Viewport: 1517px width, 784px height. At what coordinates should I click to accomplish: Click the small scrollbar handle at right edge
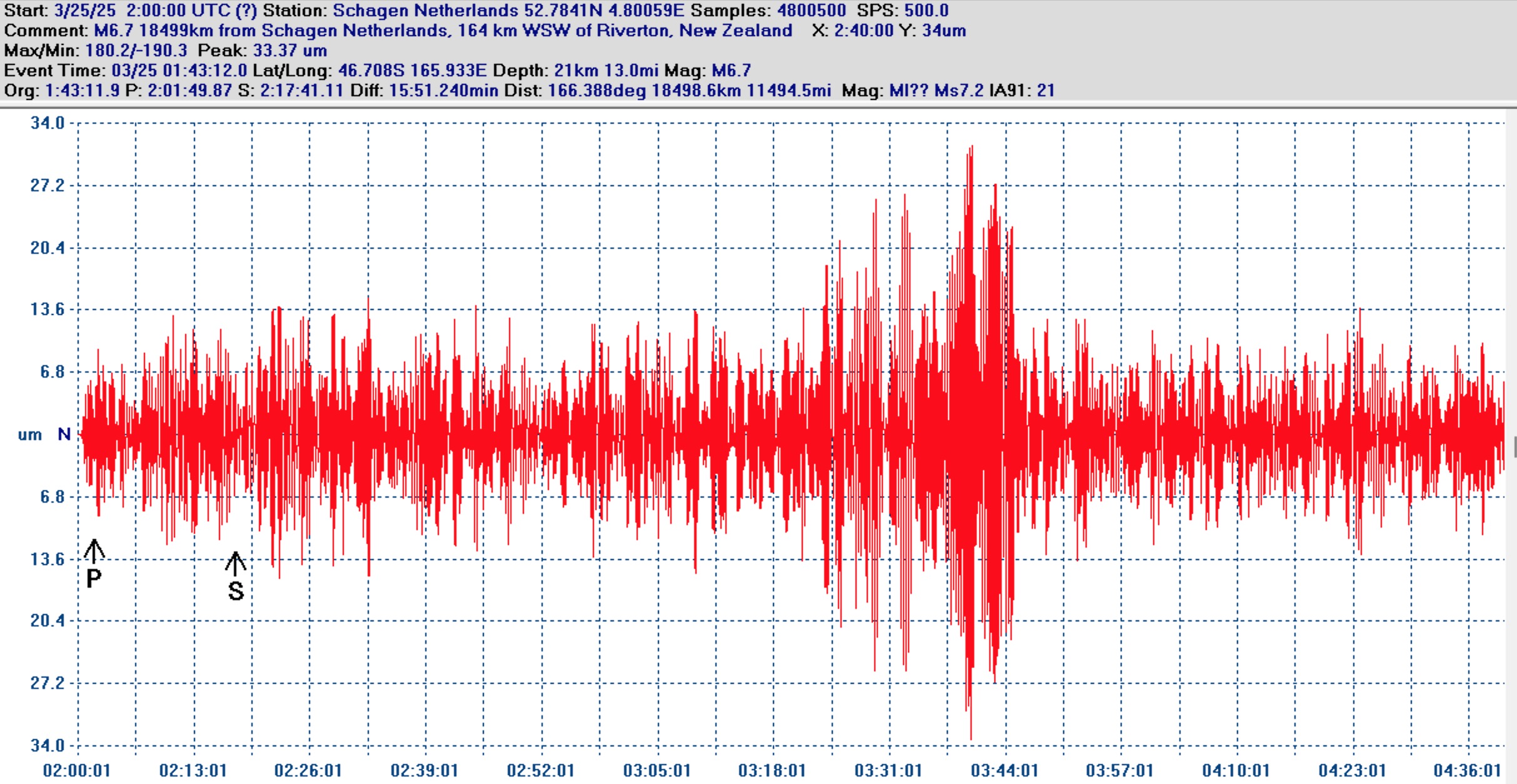pyautogui.click(x=1514, y=448)
